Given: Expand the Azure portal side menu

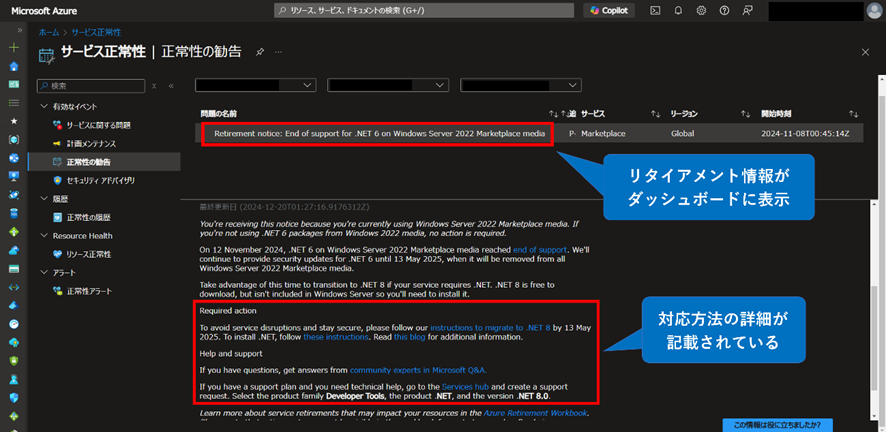Looking at the screenshot, I should click(x=20, y=30).
